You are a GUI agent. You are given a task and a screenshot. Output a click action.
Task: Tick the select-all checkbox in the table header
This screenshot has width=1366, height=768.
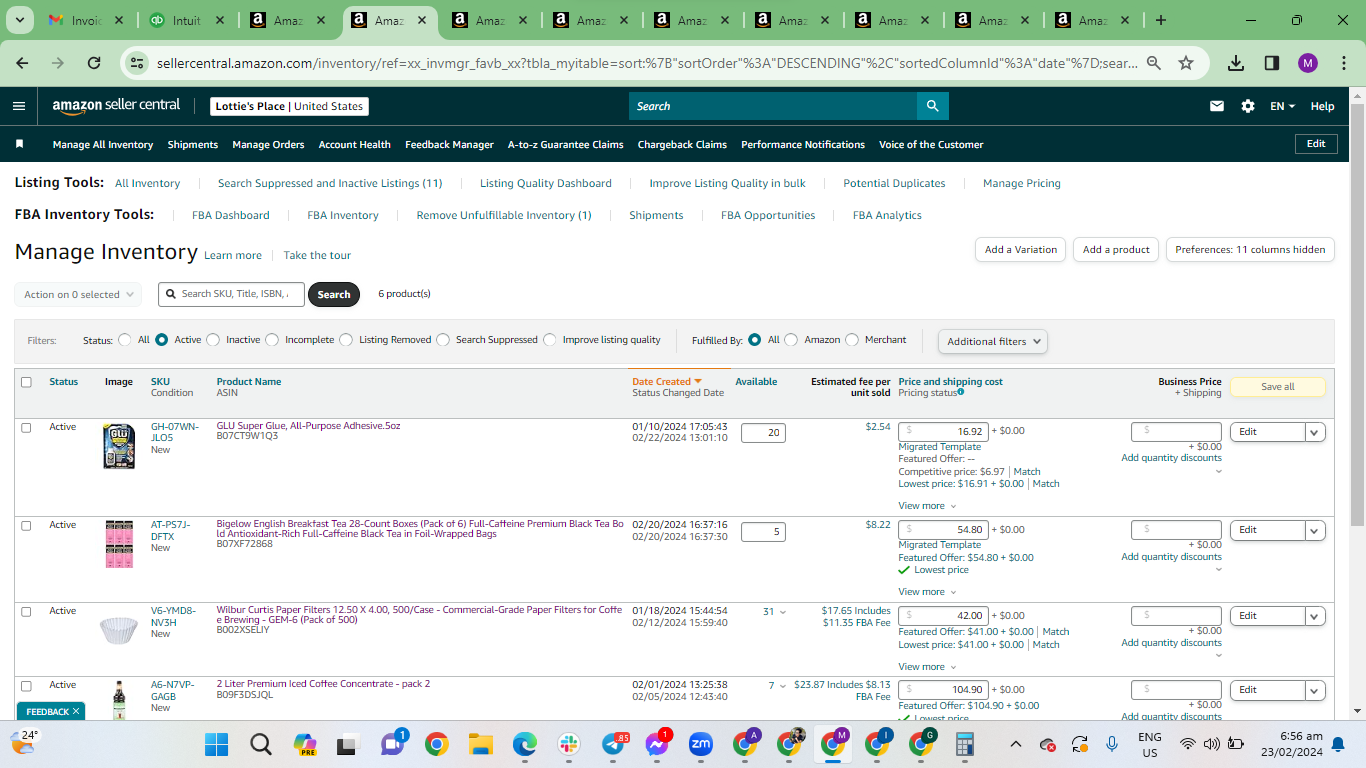click(x=26, y=382)
